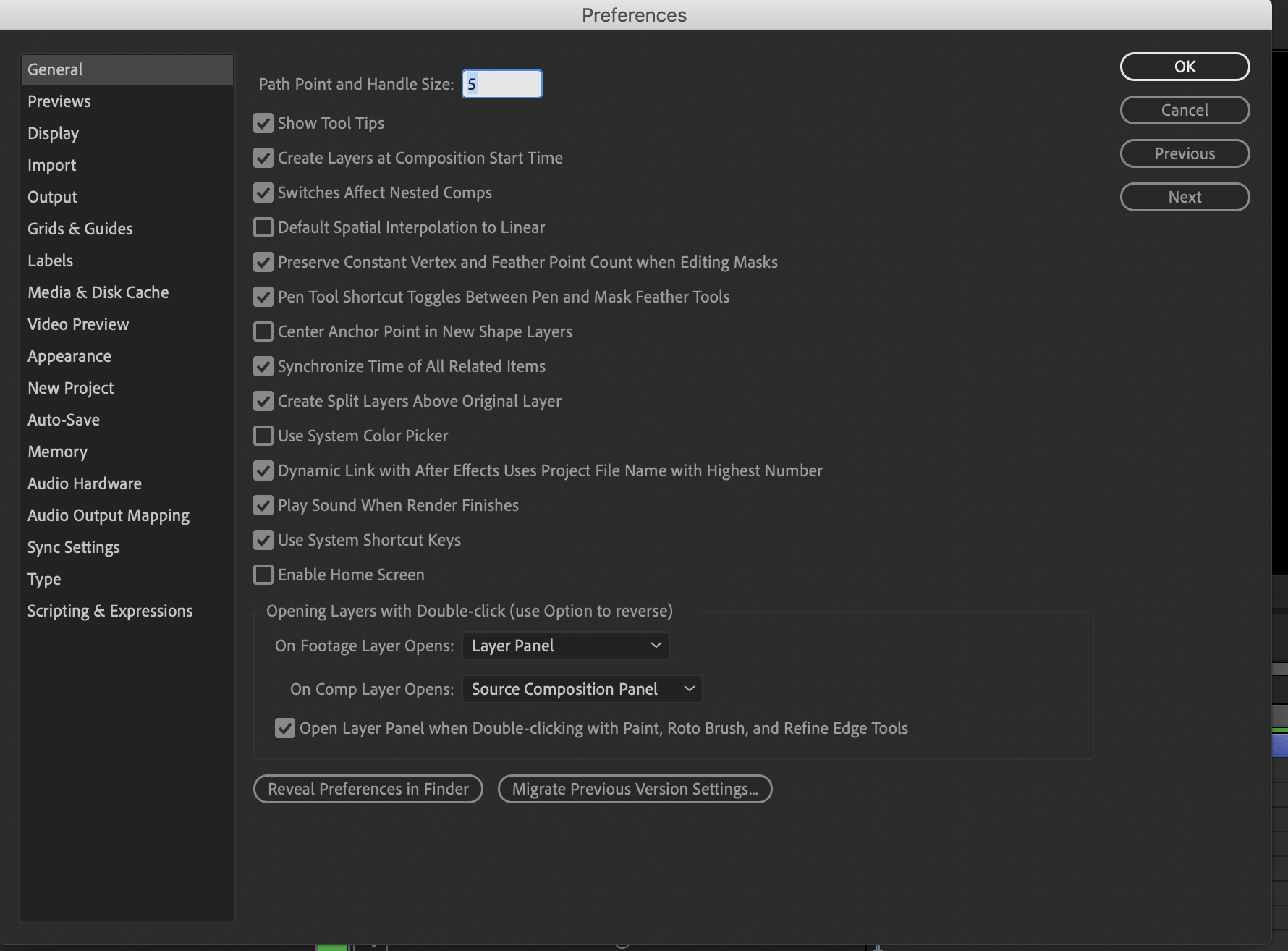Click the Migrate Previous Version Settings button
This screenshot has width=1288, height=951.
point(634,788)
